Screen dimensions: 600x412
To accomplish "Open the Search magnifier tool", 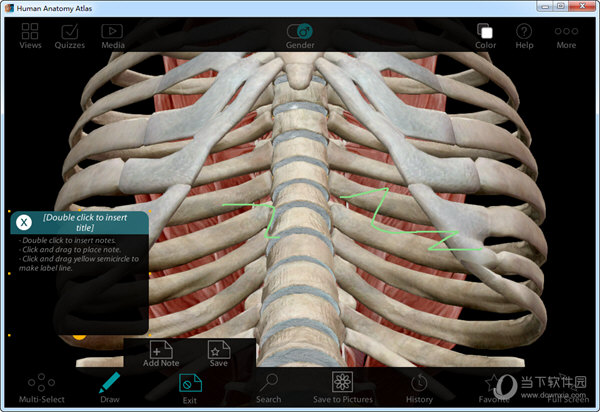I will [x=268, y=386].
